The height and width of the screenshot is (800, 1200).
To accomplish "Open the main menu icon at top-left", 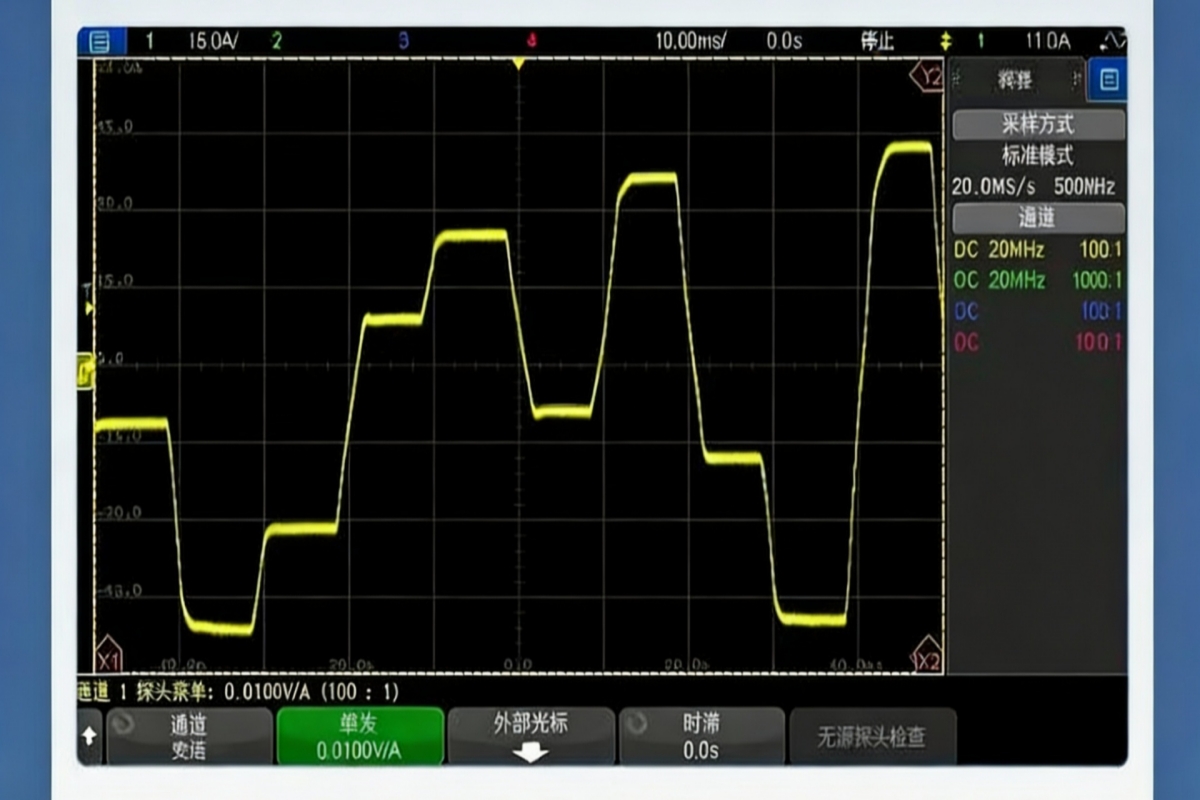I will 100,42.
